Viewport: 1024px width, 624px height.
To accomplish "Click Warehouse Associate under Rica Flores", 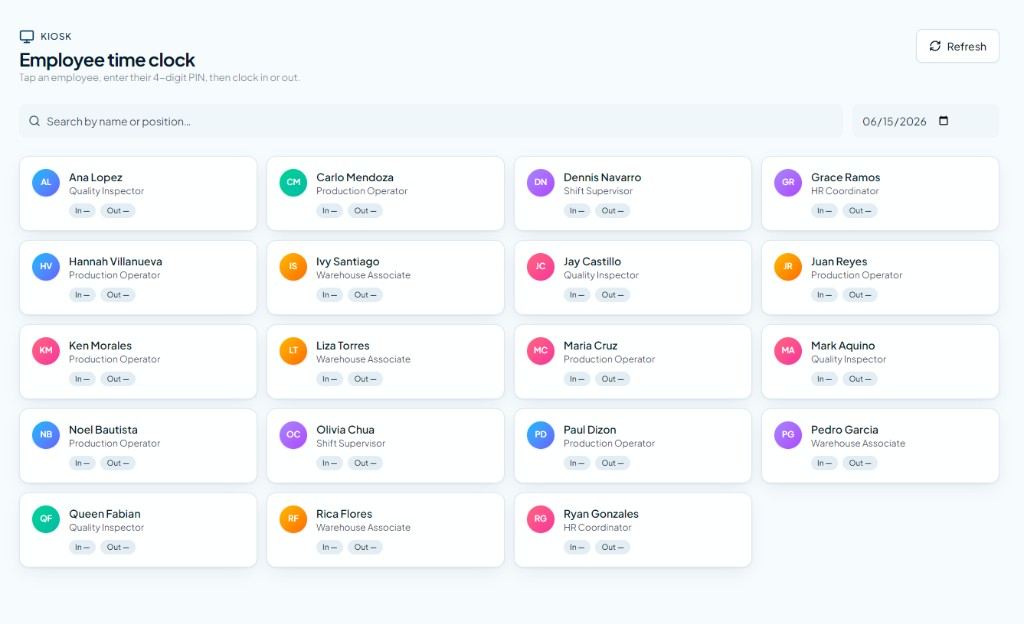I will (363, 528).
